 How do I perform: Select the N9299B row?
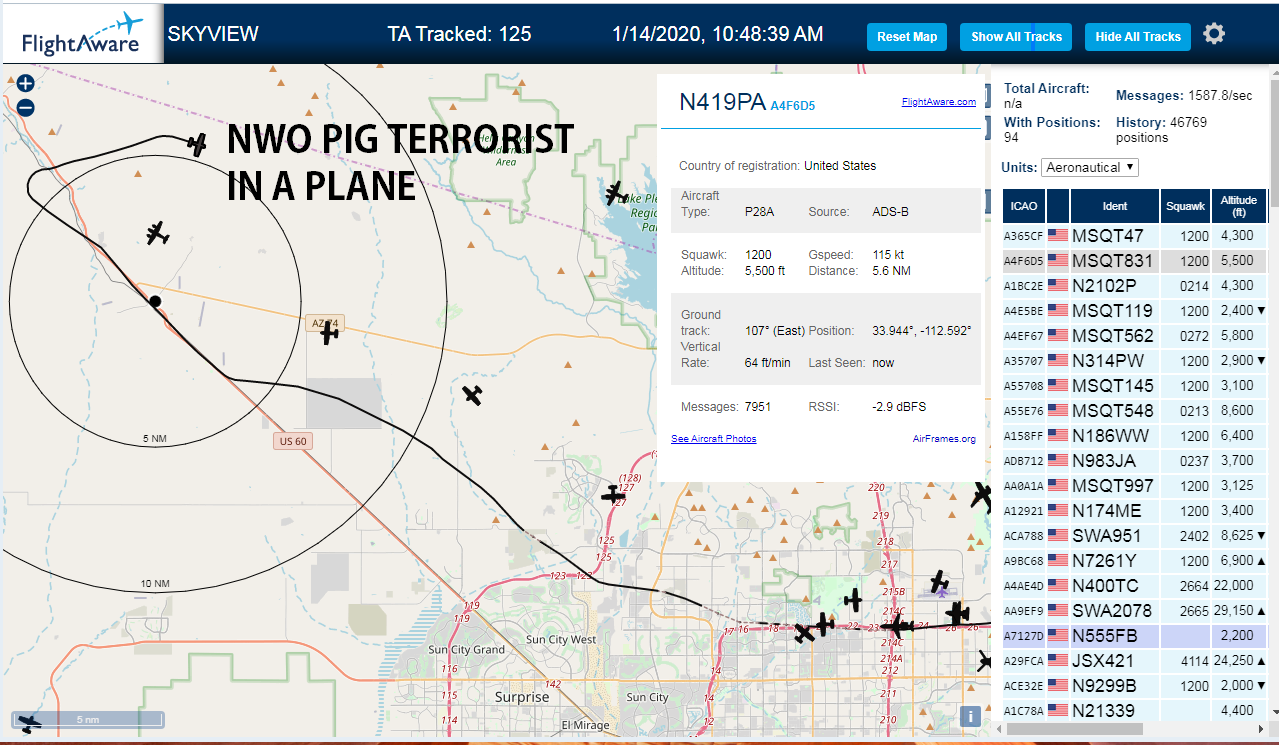(x=1136, y=686)
